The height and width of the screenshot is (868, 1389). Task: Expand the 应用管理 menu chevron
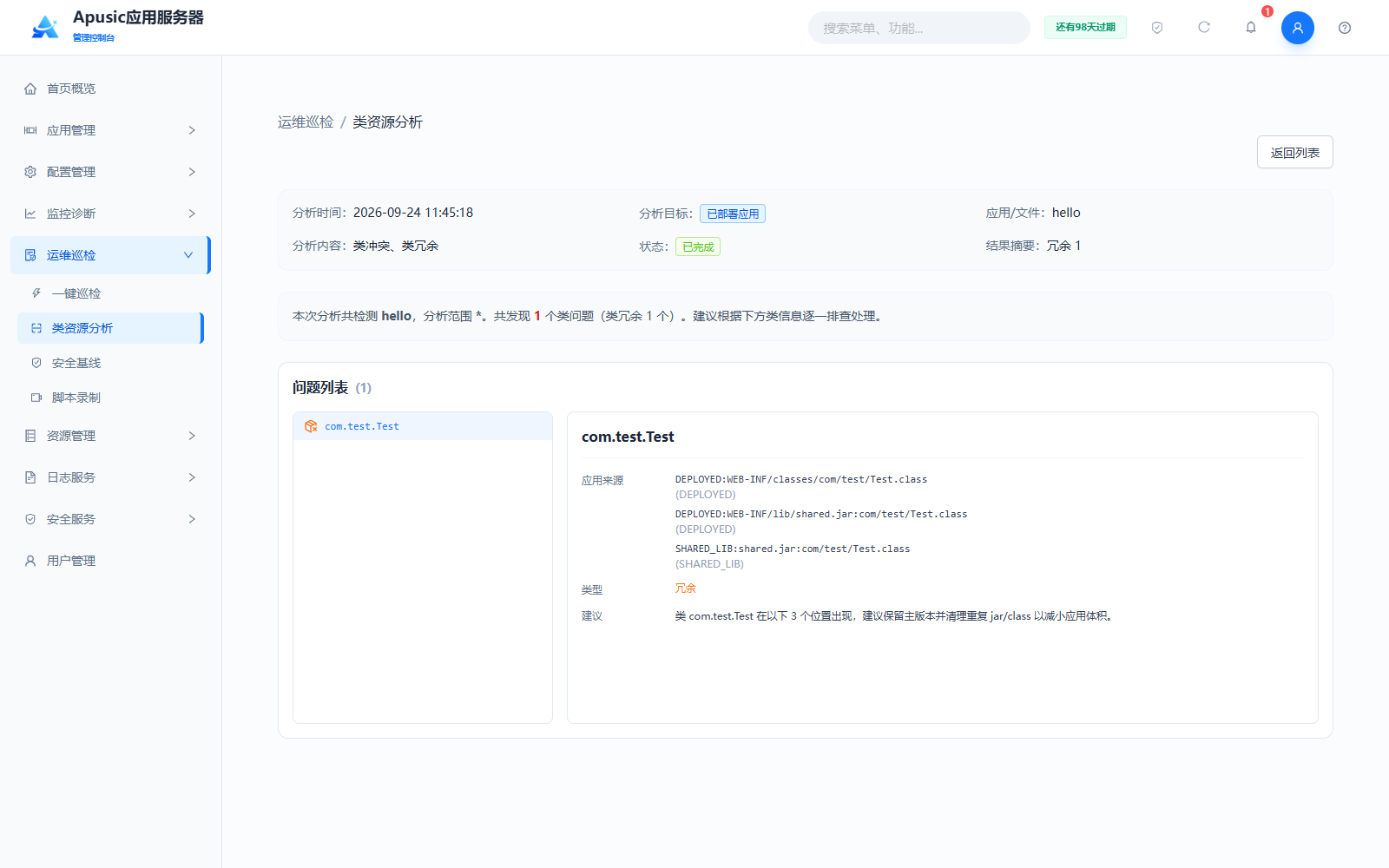click(x=192, y=130)
